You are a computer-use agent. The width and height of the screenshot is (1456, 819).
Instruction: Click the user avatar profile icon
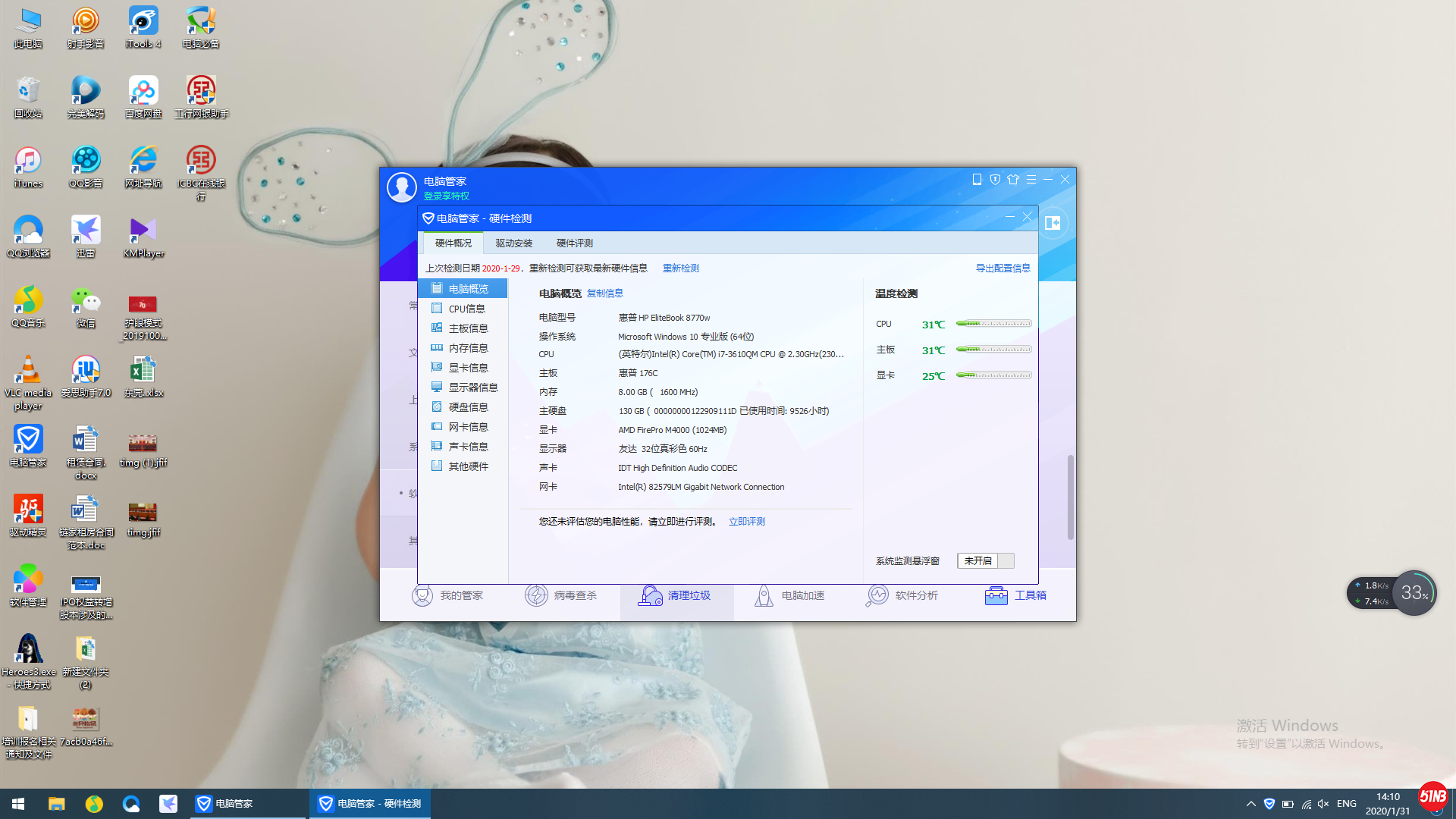point(402,187)
